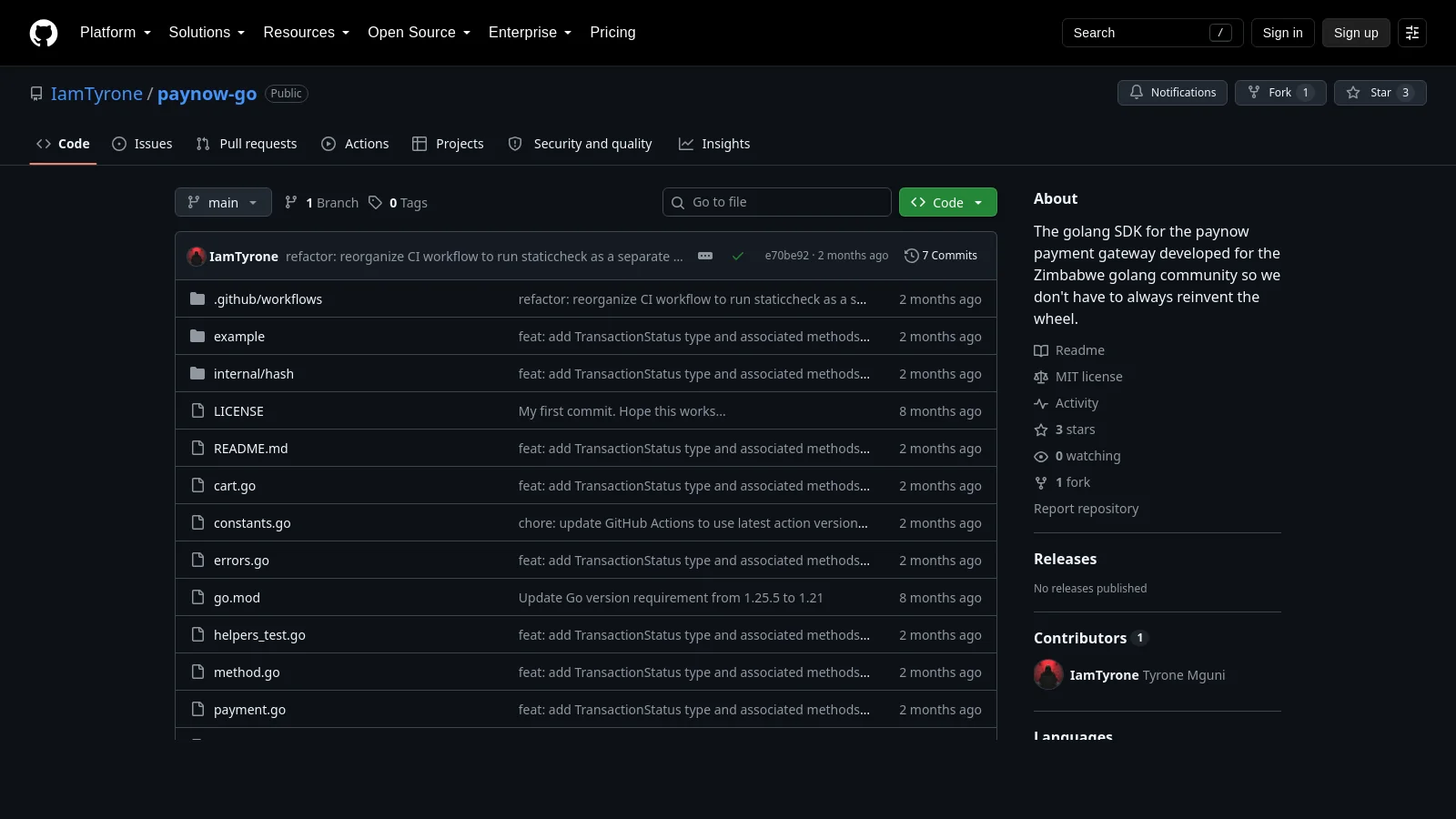Open the Enterprise dropdown menu
The width and height of the screenshot is (1456, 819).
(531, 33)
